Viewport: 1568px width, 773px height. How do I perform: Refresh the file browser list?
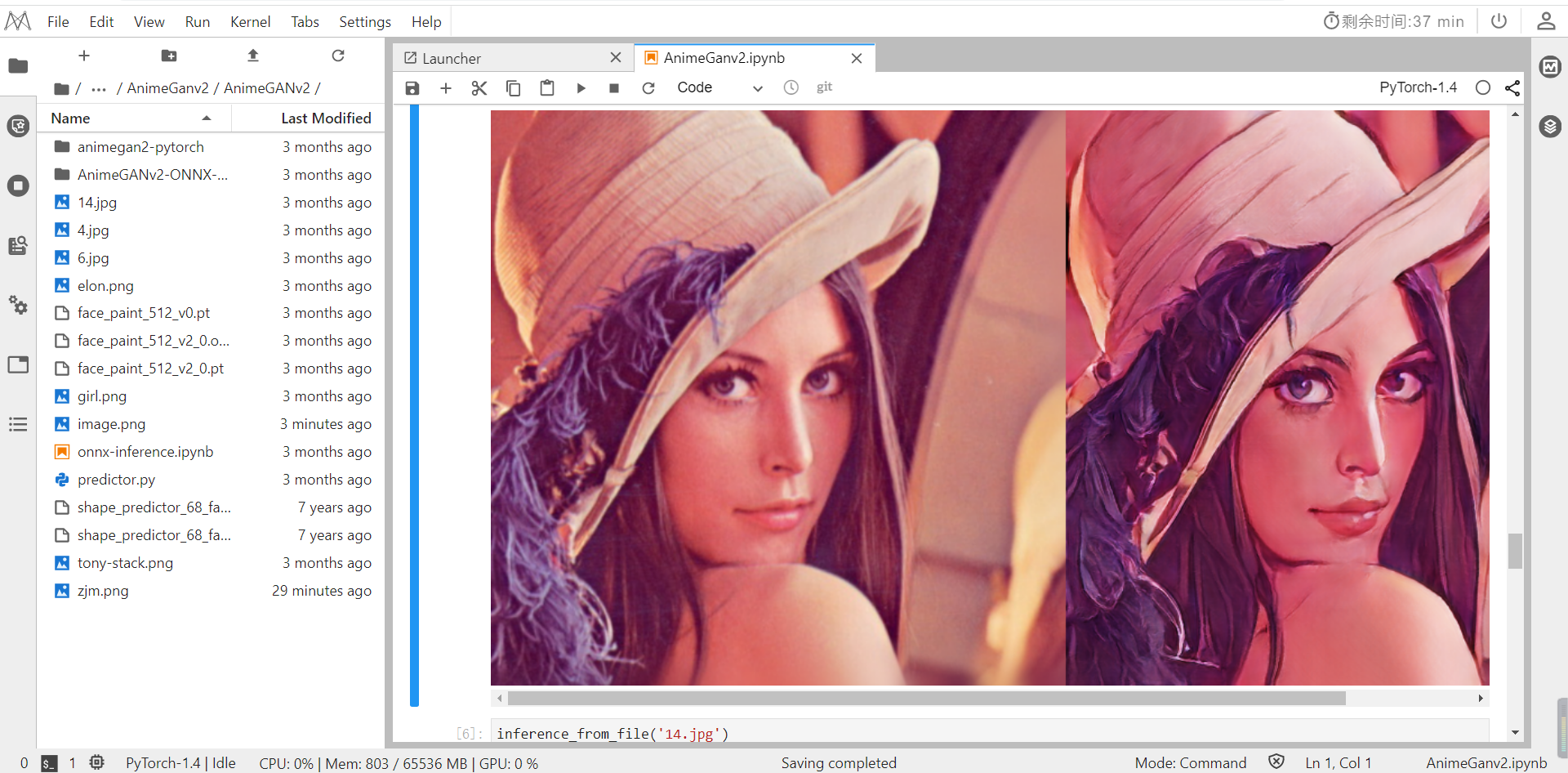[x=338, y=56]
